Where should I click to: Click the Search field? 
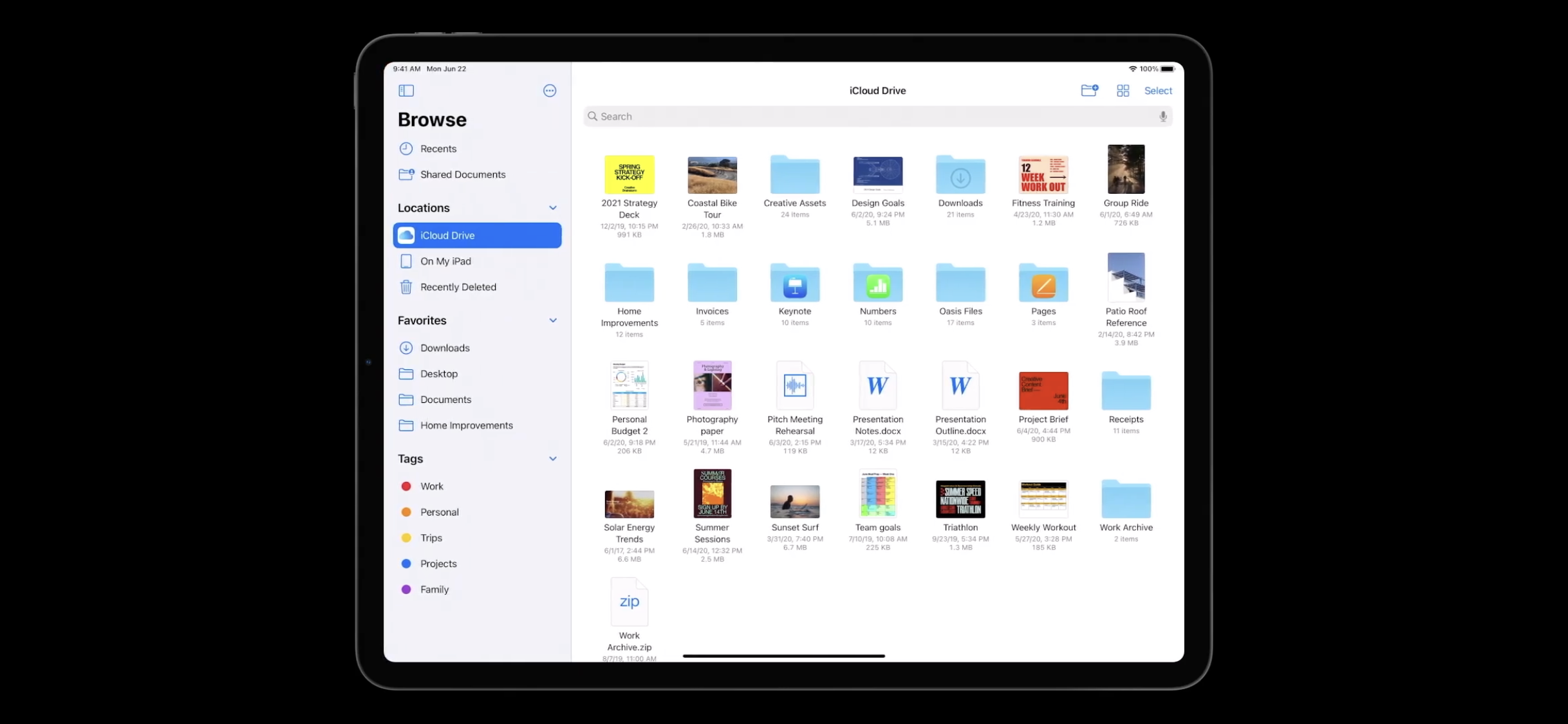(875, 116)
